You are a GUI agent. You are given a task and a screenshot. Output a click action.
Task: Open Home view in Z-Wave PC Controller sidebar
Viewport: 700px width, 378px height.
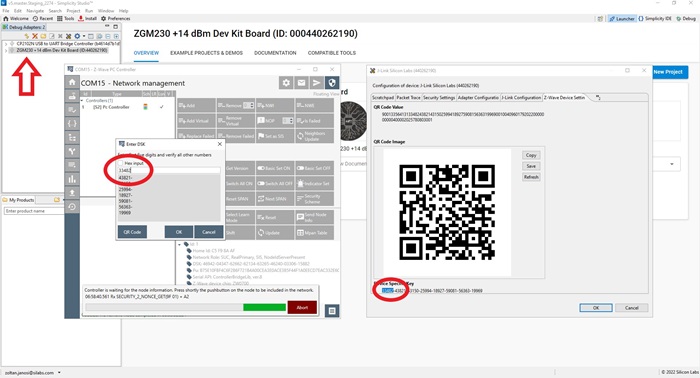(72, 82)
